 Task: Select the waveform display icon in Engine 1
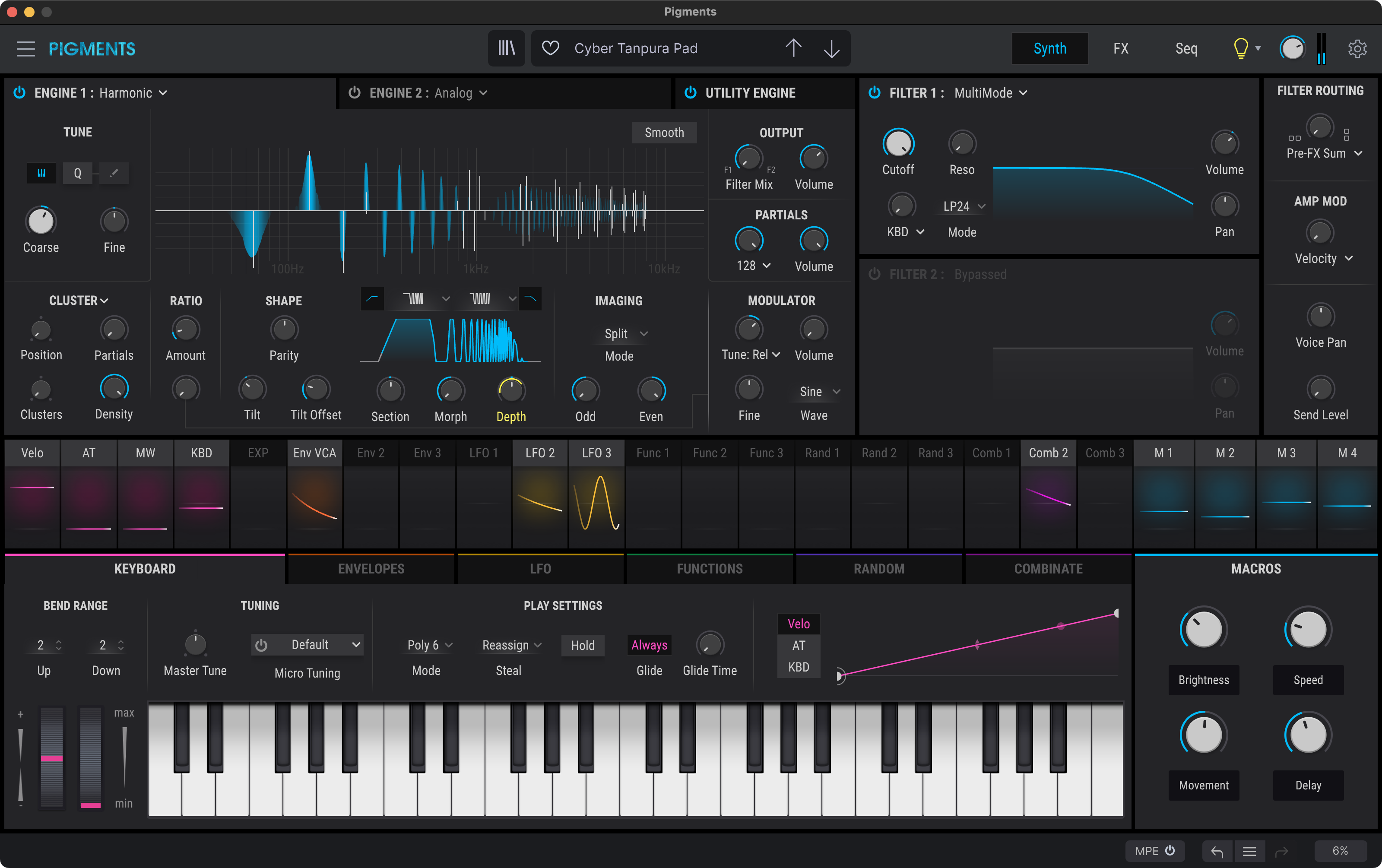[41, 173]
